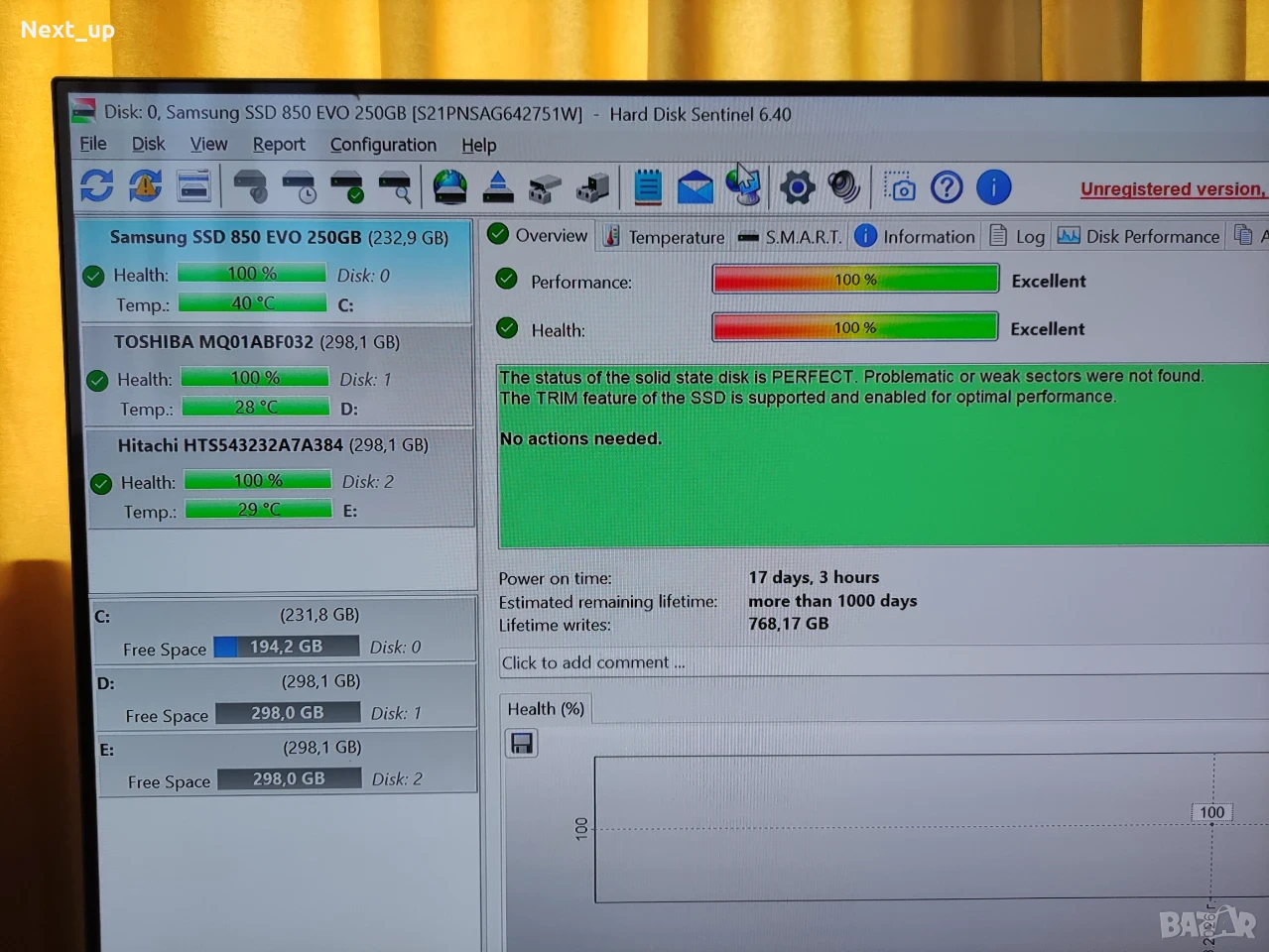1269x952 pixels.
Task: Open the Disk Performance tab
Action: [x=1139, y=236]
